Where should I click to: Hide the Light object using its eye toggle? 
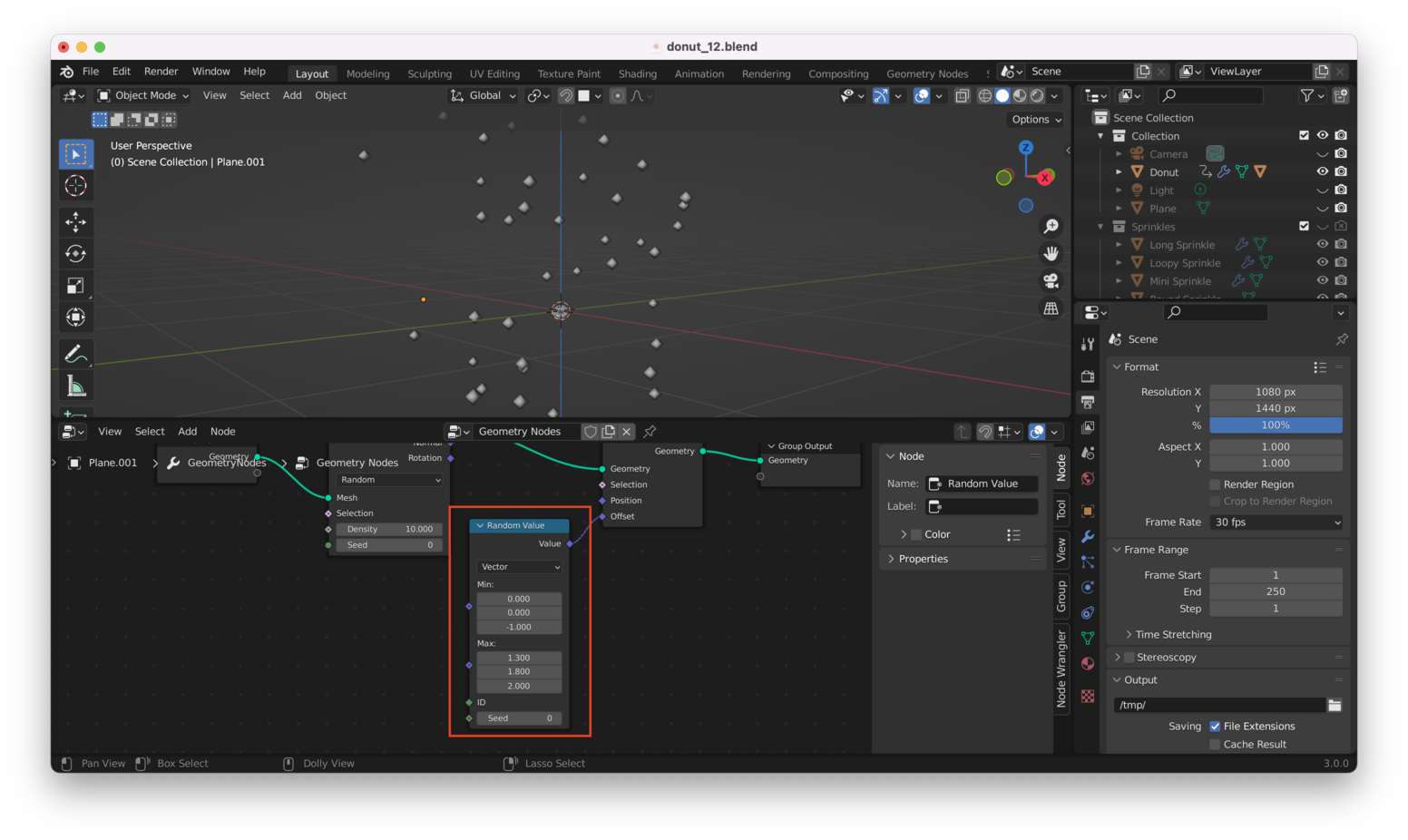[x=1324, y=190]
